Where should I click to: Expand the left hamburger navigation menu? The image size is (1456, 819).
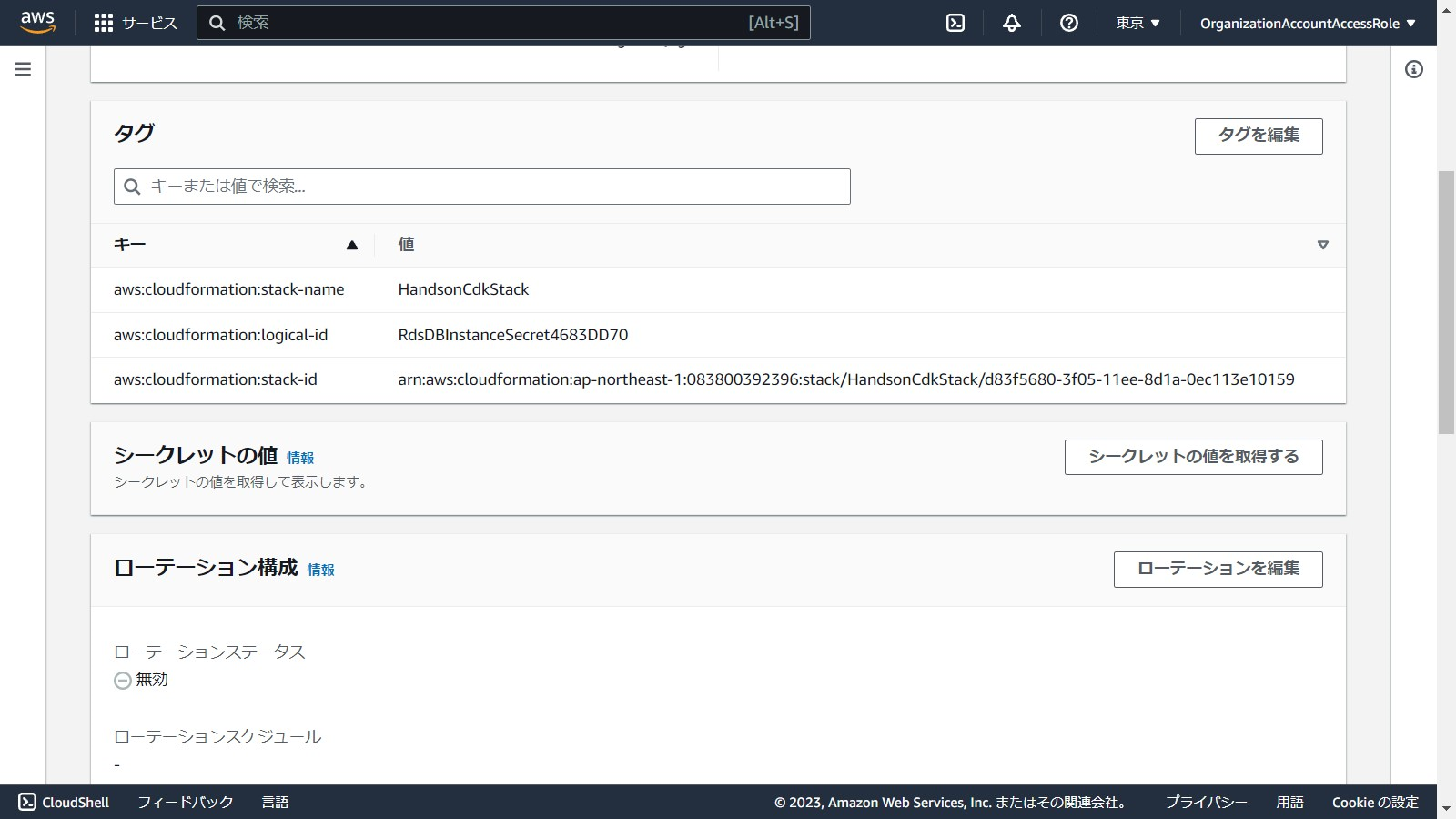click(x=23, y=69)
